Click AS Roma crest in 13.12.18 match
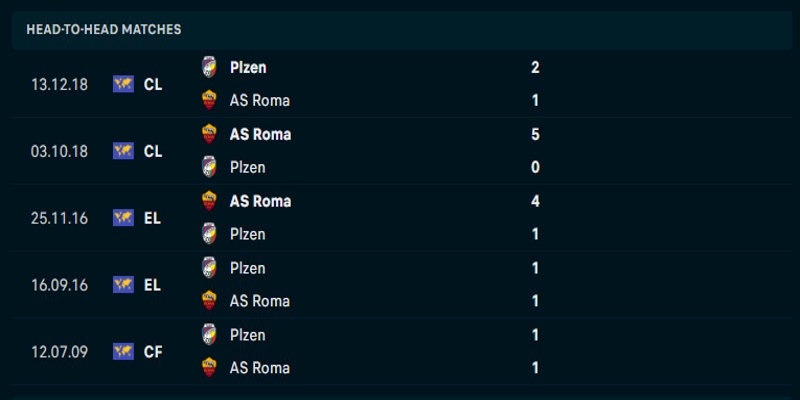The image size is (800, 400). [209, 100]
